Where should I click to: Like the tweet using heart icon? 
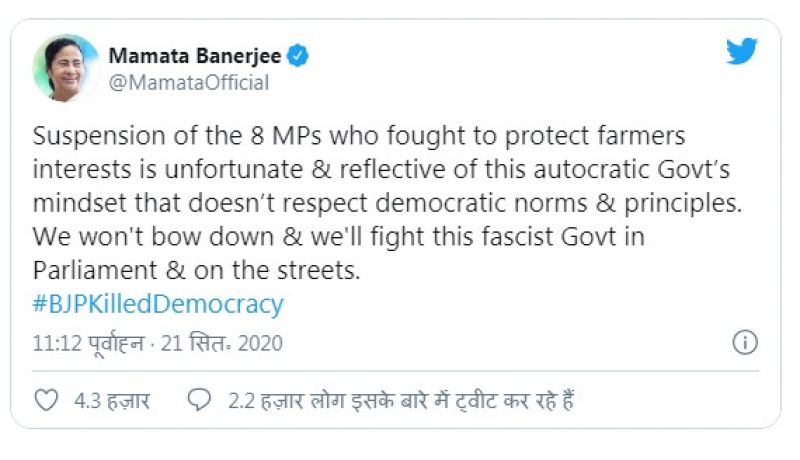(46, 401)
